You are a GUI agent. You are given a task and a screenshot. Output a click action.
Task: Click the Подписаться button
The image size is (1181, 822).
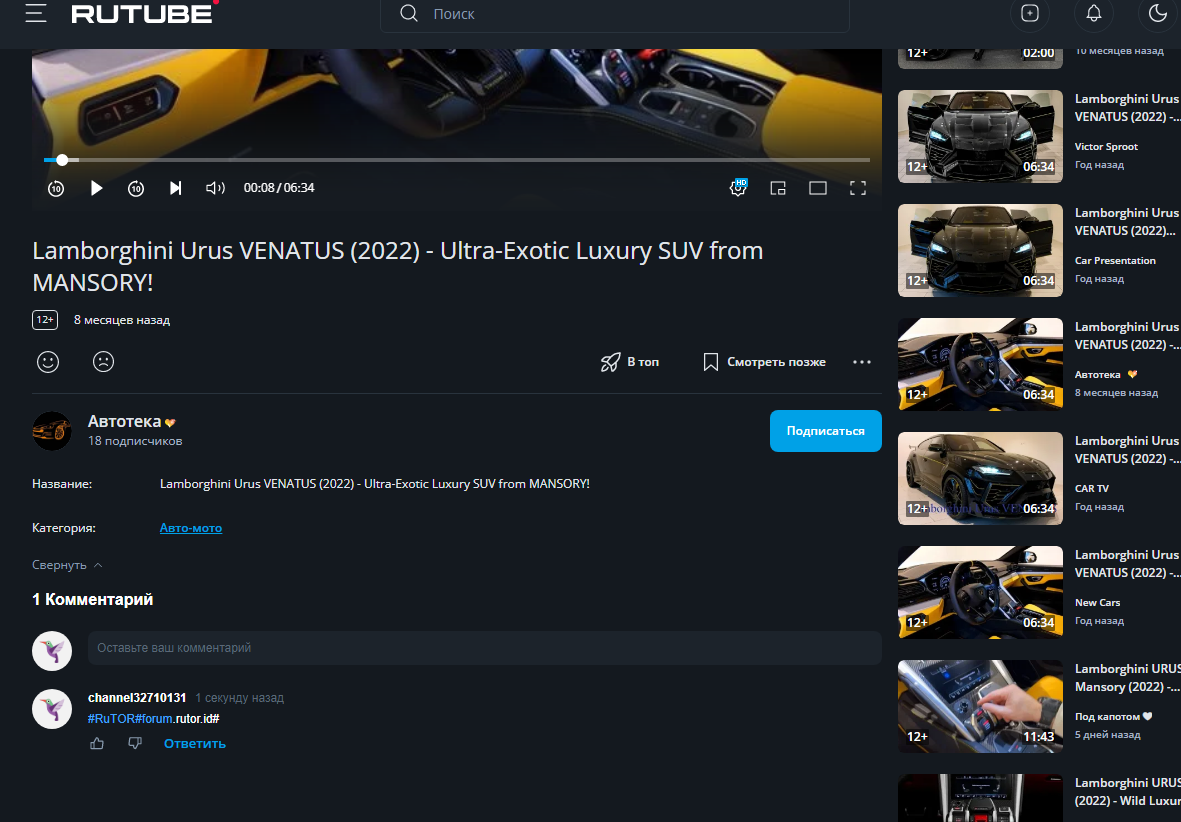[x=825, y=431]
